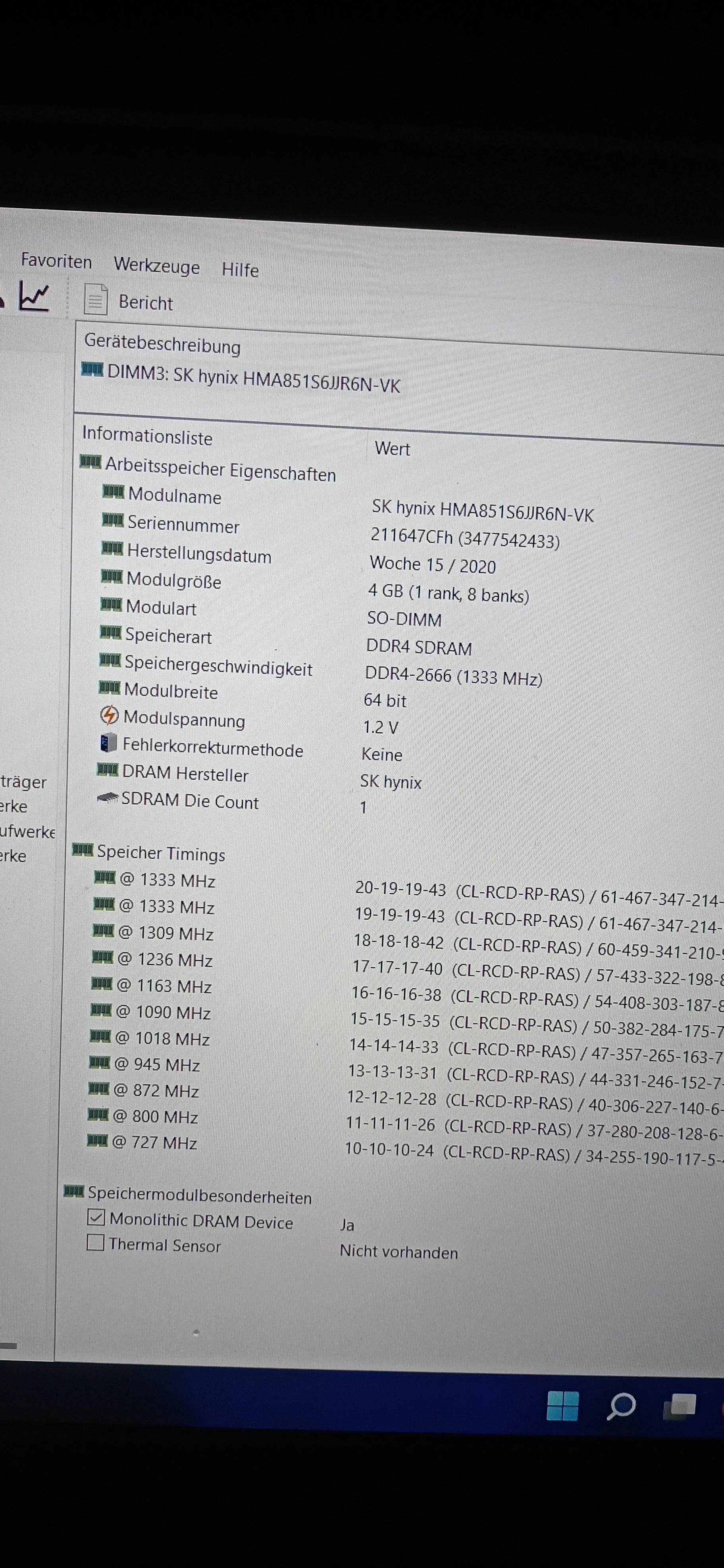
Task: Click the @ 945 MHz row icon
Action: click(x=99, y=1063)
